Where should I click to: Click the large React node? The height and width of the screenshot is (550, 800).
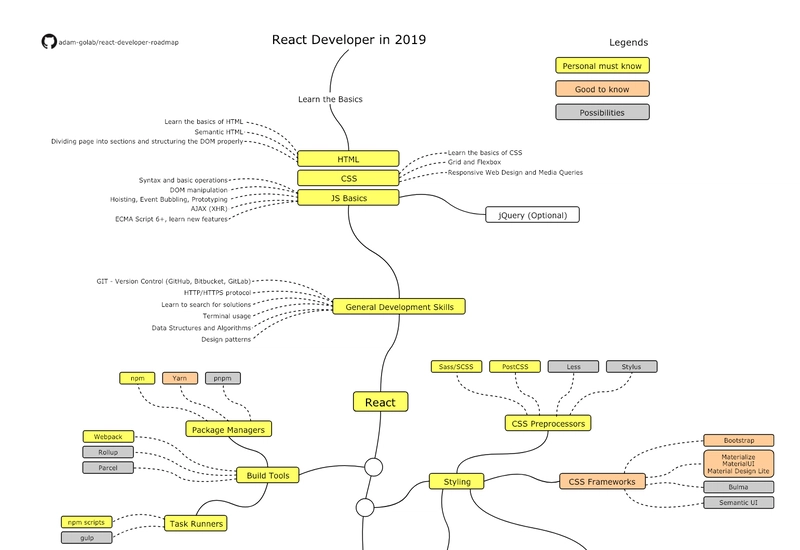pos(381,402)
